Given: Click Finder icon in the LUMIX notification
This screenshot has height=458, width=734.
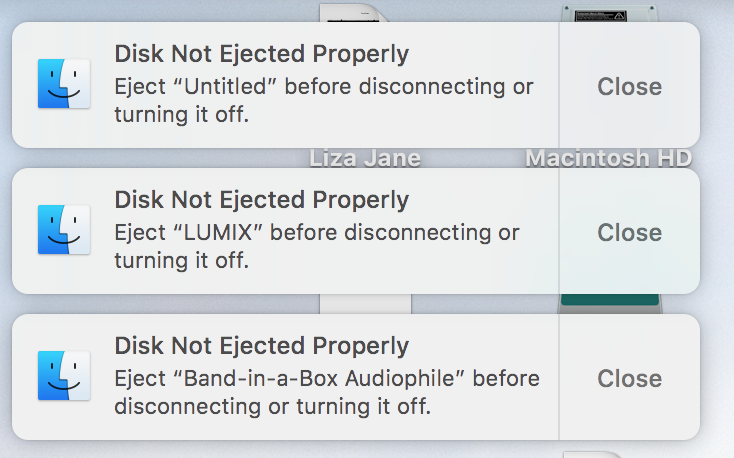Looking at the screenshot, I should coord(63,230).
